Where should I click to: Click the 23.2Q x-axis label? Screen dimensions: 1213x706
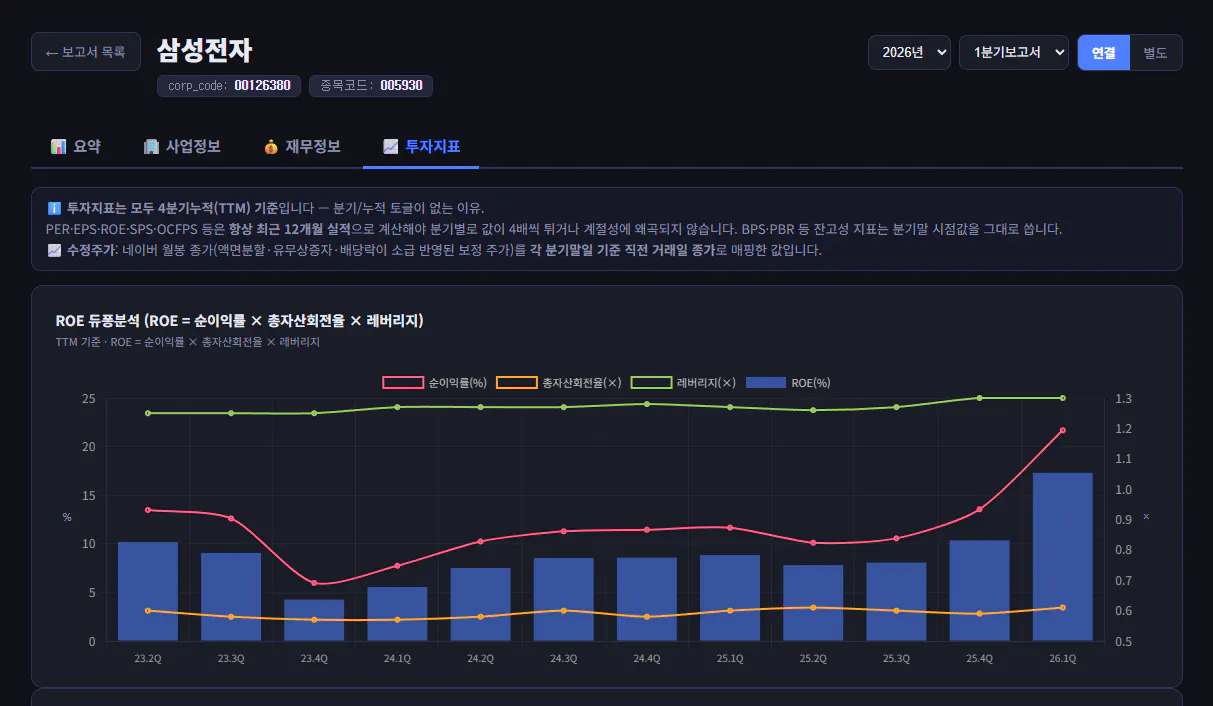pyautogui.click(x=148, y=658)
